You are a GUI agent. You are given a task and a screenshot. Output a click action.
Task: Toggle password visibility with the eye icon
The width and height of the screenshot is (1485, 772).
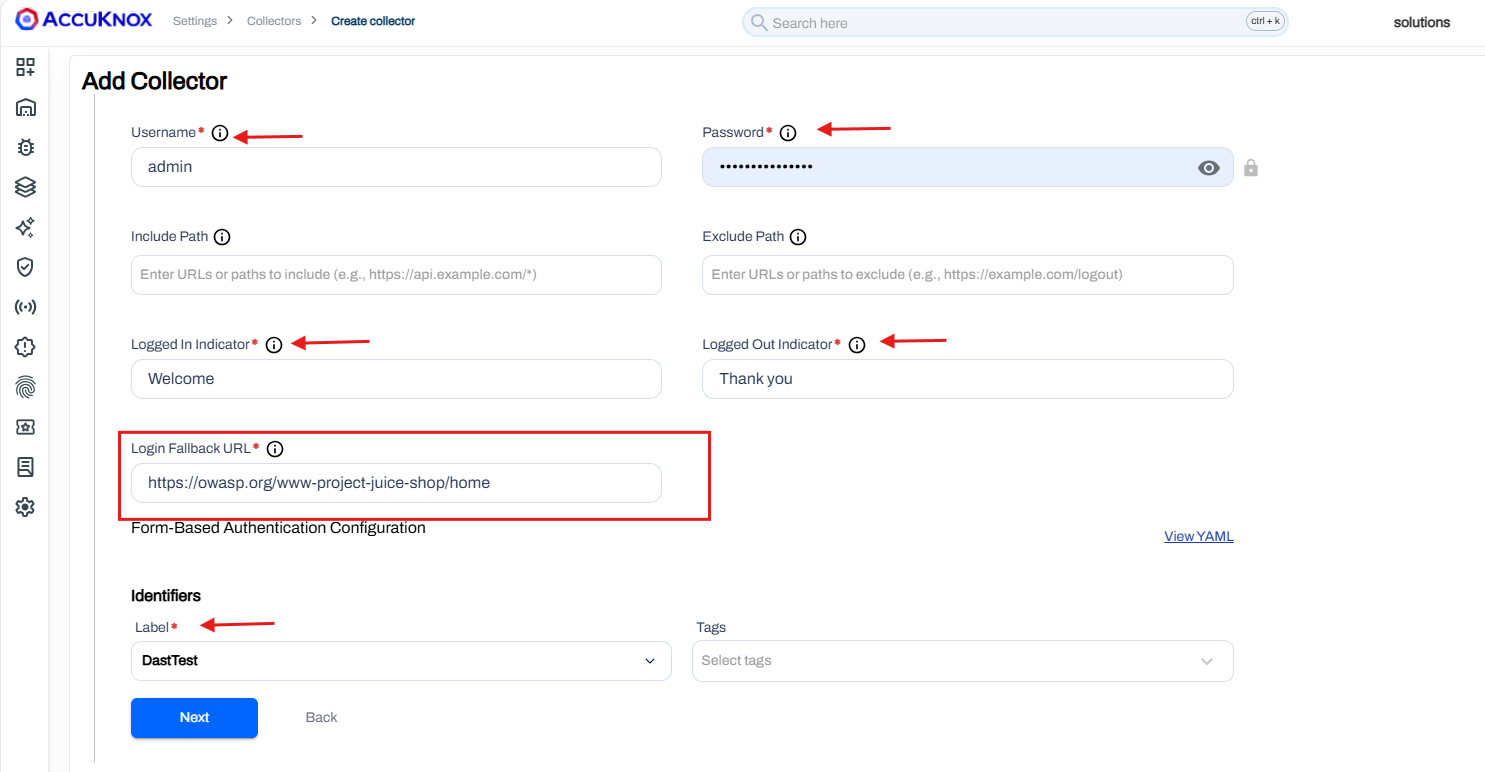pos(1209,168)
